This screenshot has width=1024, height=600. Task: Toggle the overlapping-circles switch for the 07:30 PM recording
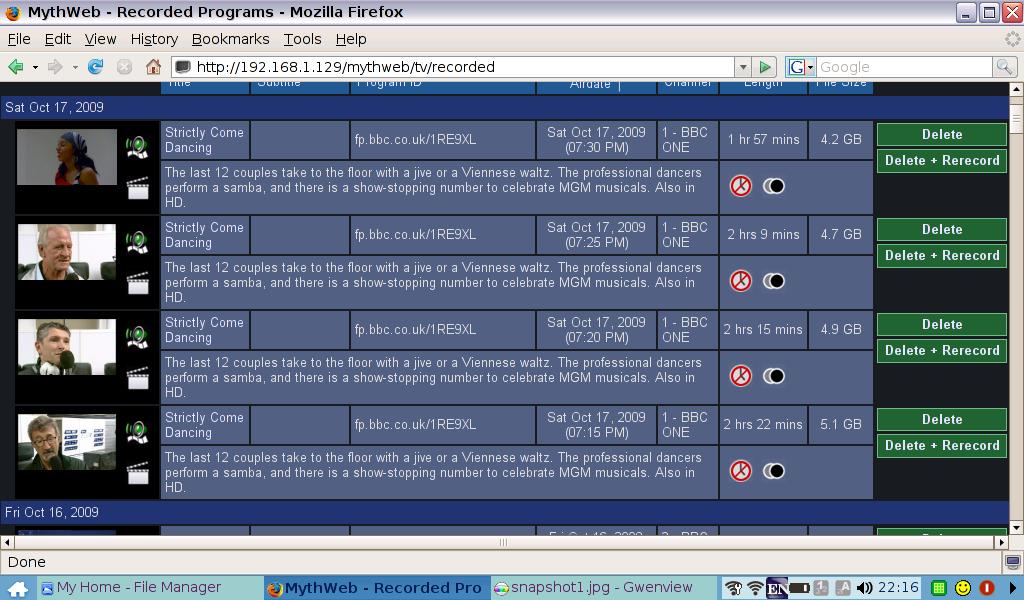click(774, 186)
